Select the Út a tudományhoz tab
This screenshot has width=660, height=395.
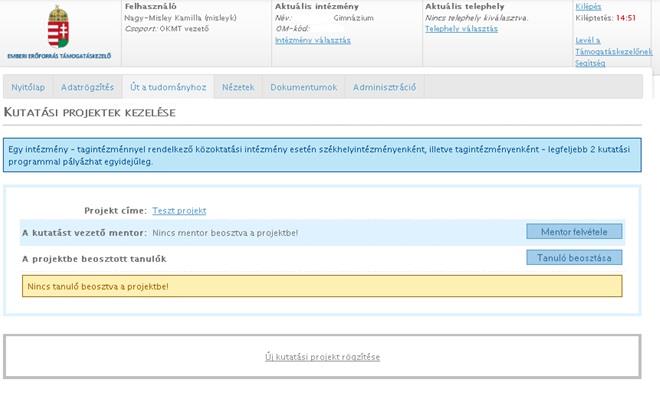(168, 87)
